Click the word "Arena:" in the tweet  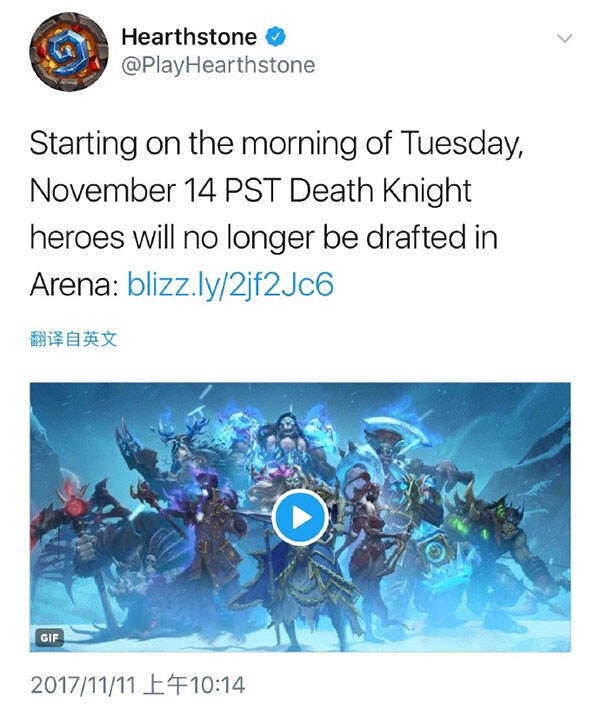tap(75, 285)
